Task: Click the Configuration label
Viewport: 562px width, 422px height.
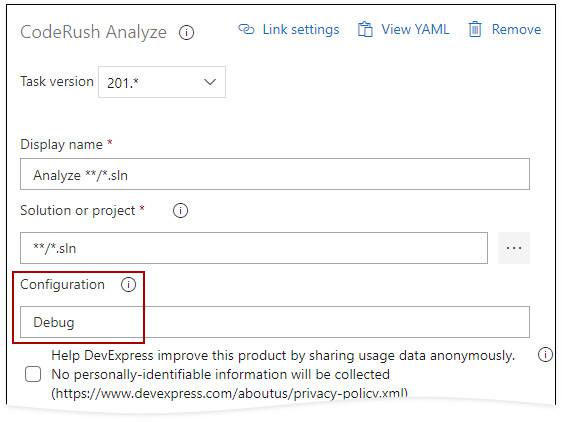Action: click(x=63, y=284)
